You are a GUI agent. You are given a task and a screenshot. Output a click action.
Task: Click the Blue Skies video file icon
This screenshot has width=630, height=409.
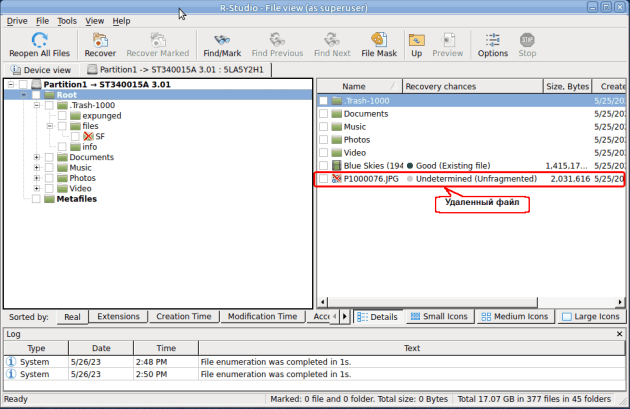click(x=337, y=166)
